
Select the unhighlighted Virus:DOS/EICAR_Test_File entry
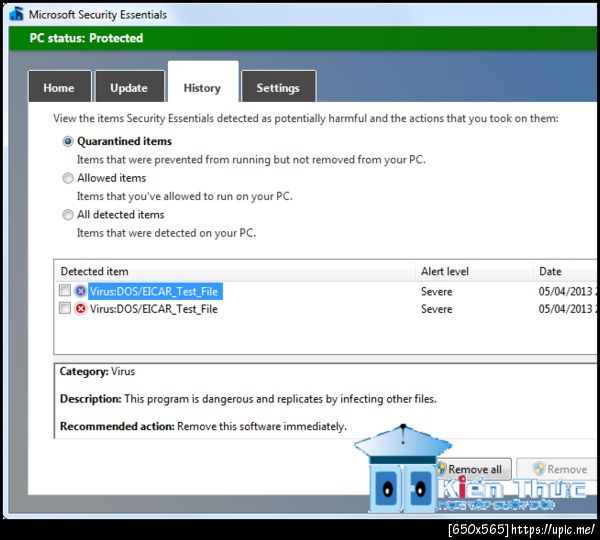tap(153, 309)
